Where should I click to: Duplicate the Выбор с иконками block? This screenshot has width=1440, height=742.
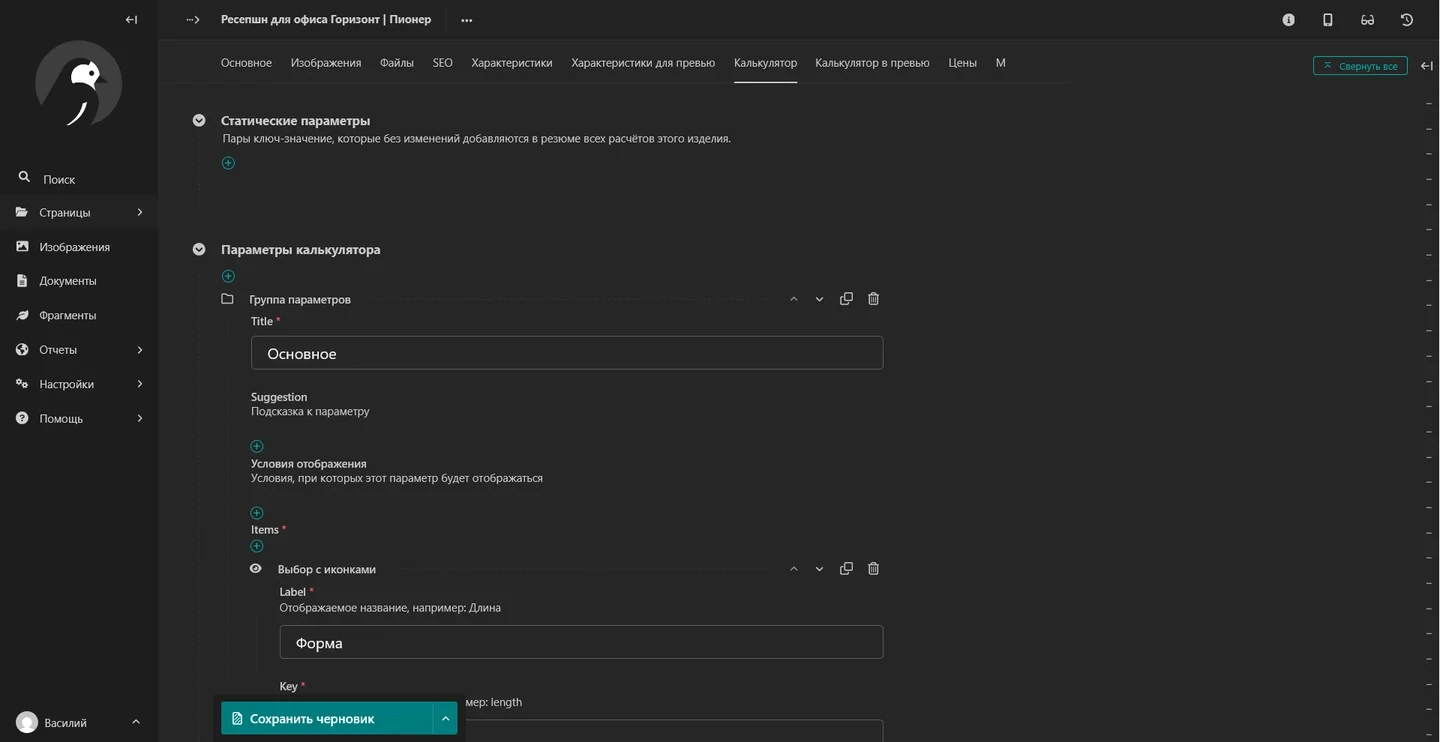click(x=846, y=569)
